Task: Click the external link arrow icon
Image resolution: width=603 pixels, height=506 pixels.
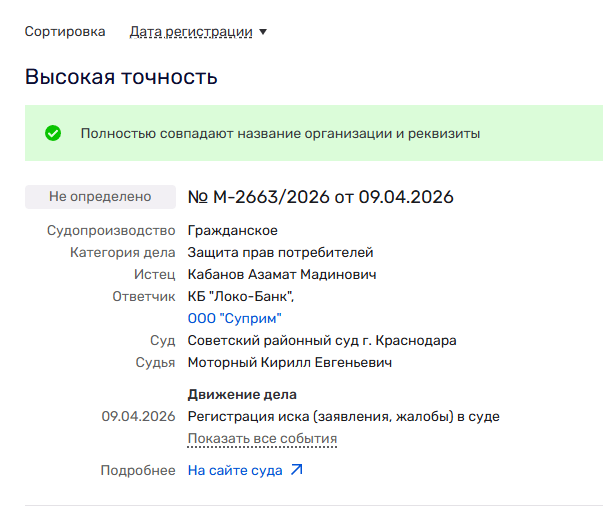Action: pos(297,469)
